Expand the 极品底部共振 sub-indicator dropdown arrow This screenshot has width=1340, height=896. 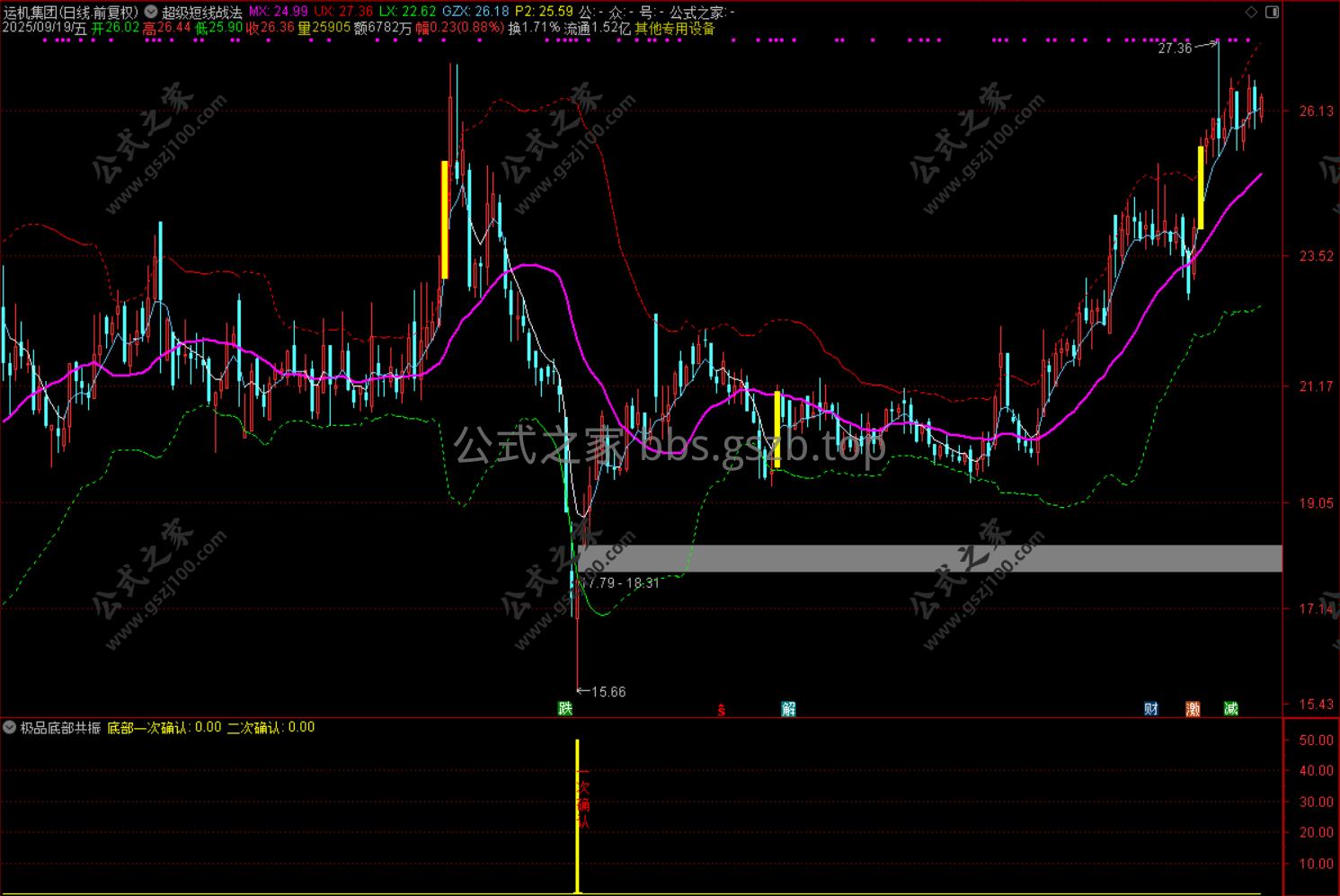[x=10, y=728]
